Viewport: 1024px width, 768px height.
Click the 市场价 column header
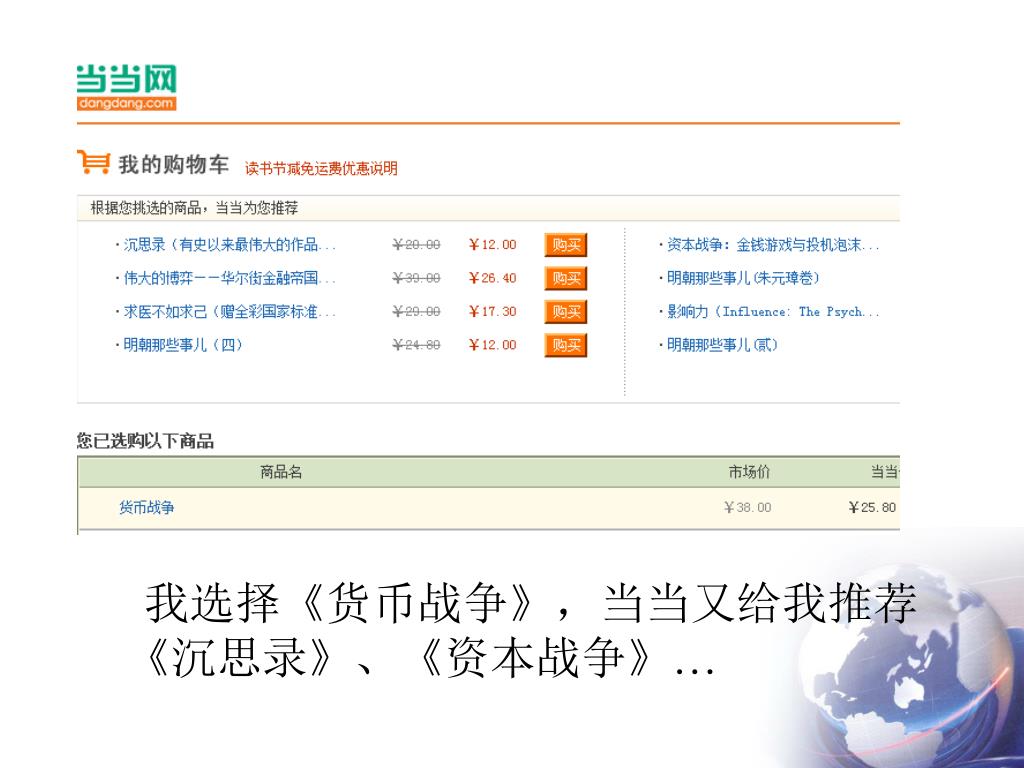[749, 472]
